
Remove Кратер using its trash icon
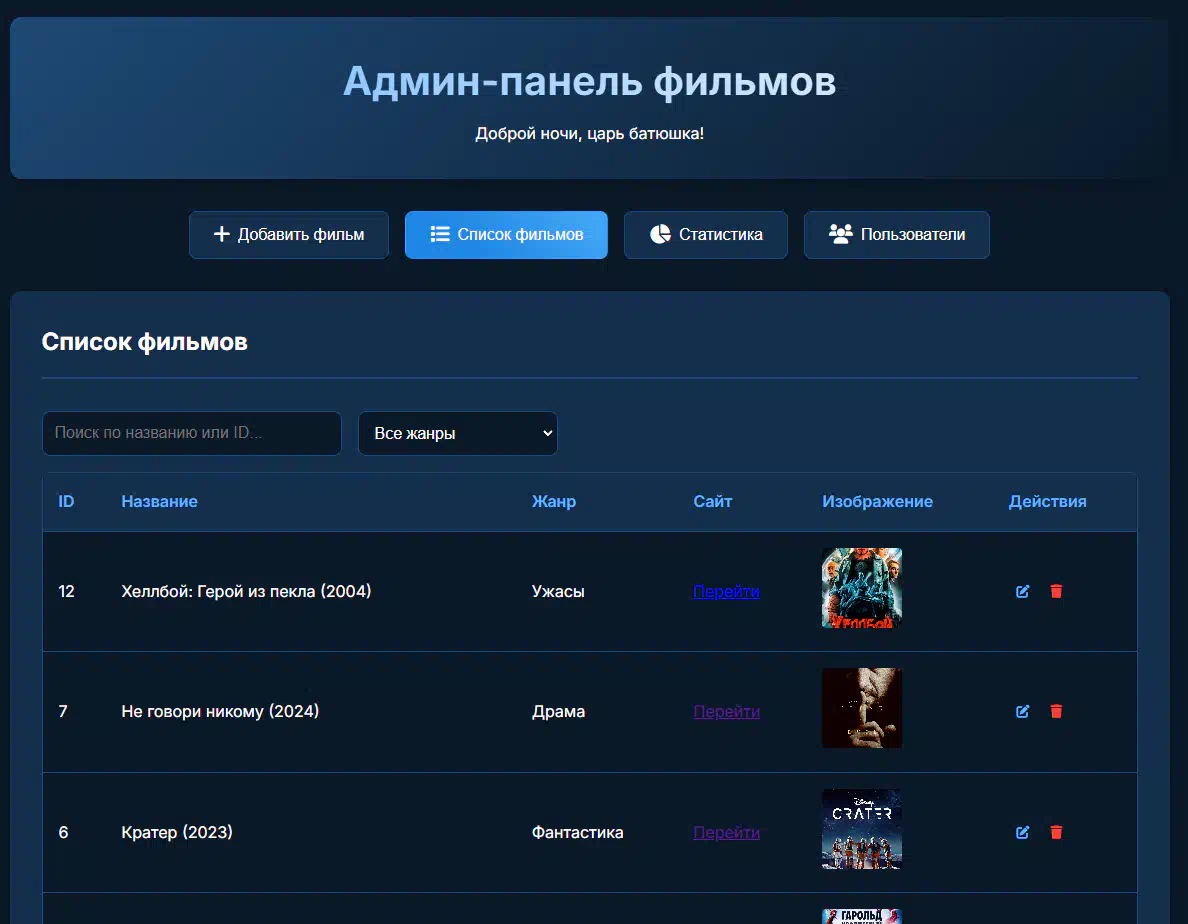[1056, 832]
